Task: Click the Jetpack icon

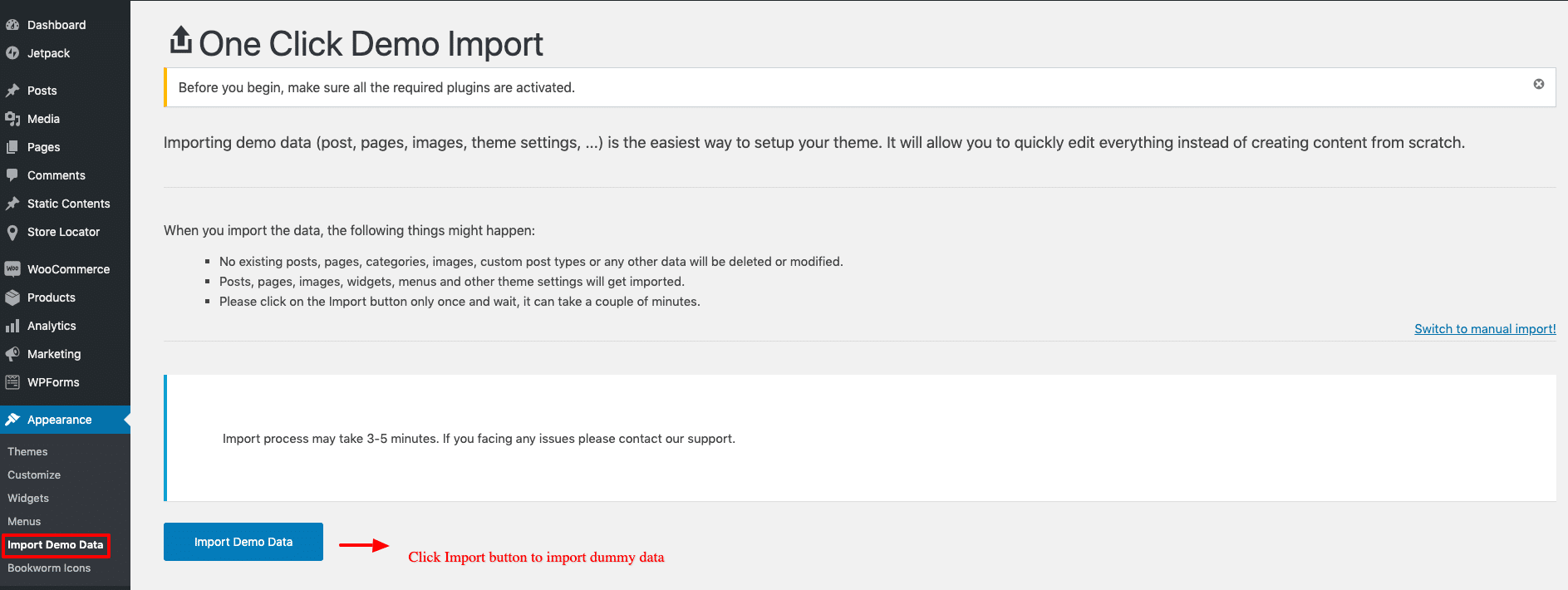Action: click(x=12, y=53)
